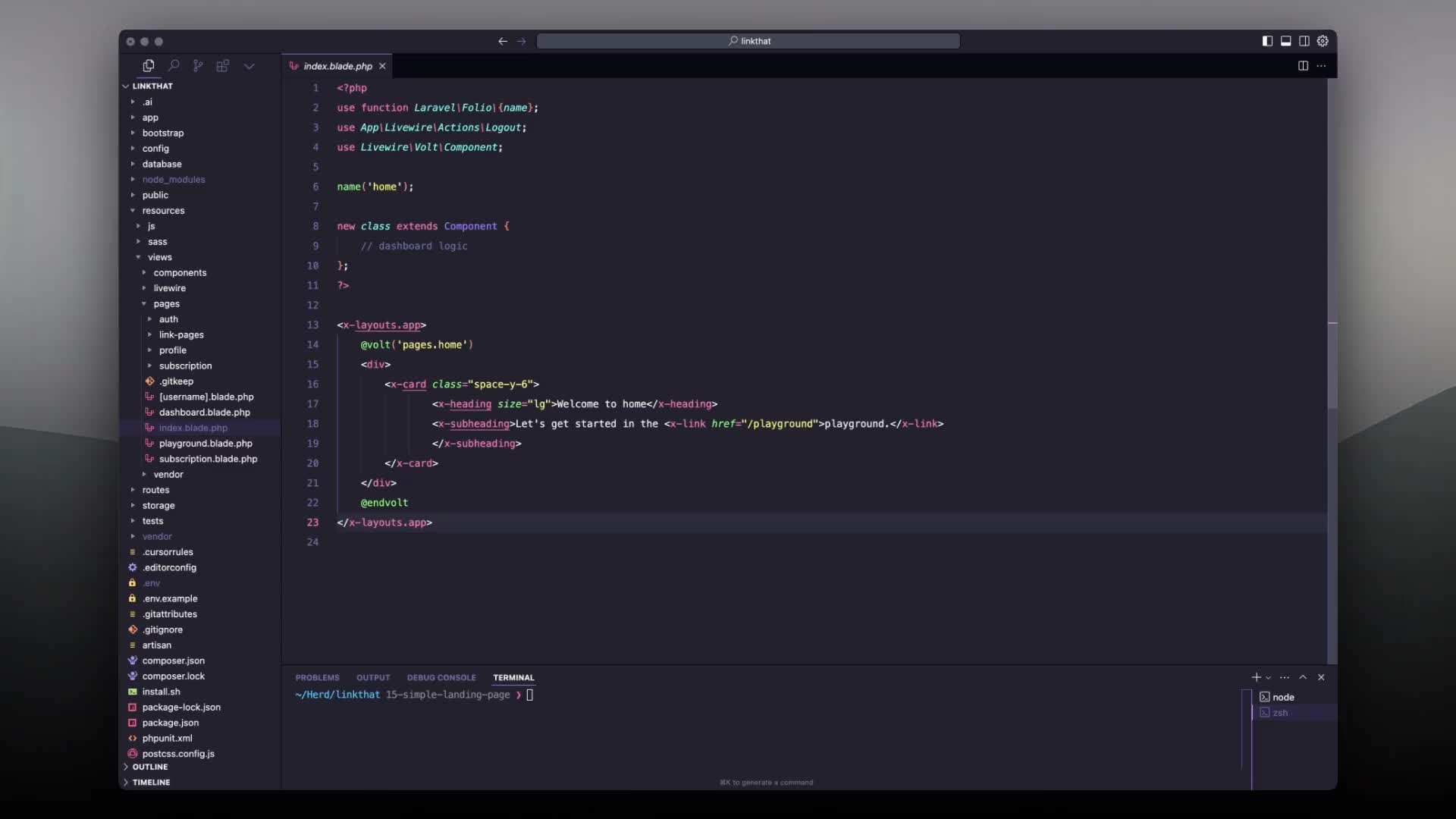Open the postcss.config.js file
1456x819 pixels.
tap(178, 754)
